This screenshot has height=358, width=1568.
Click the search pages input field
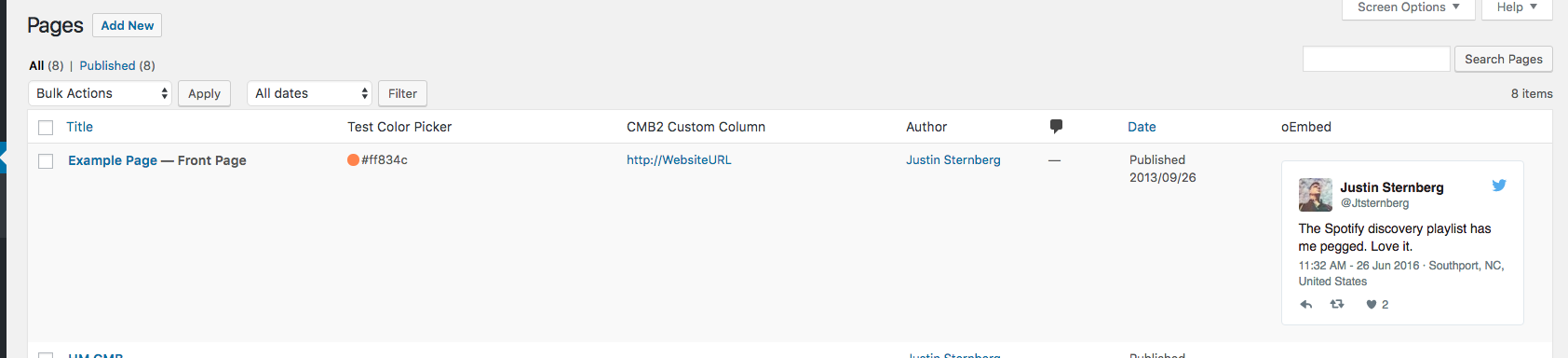(x=1376, y=59)
